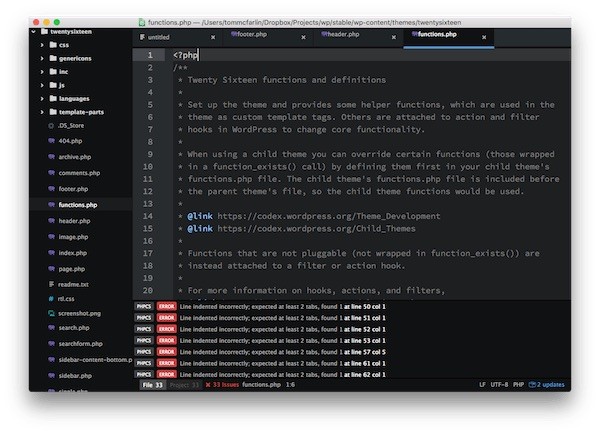This screenshot has height=433, width=600.
Task: Expand the genericons folder
Action: (x=42, y=59)
